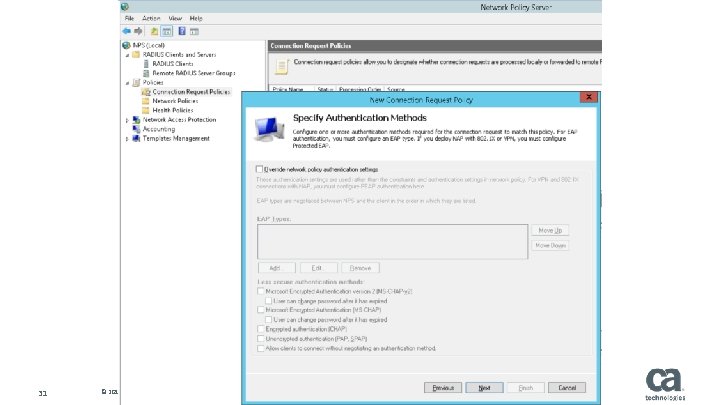Click the Connection Request Policies folder icon

146,92
